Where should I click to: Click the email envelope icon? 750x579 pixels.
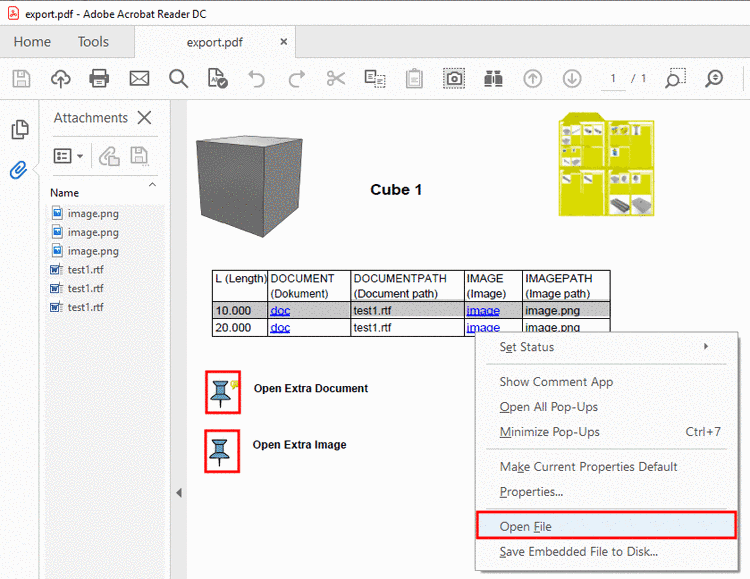[x=139, y=78]
